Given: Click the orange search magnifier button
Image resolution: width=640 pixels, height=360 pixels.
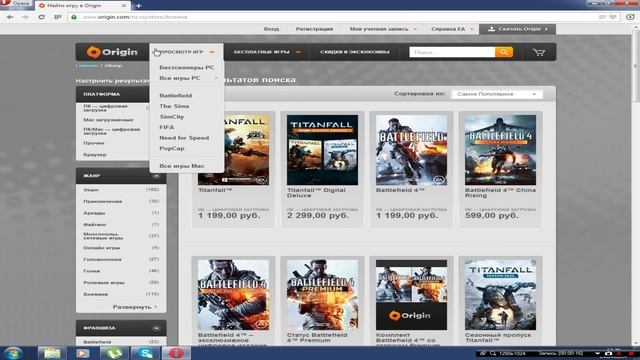Looking at the screenshot, I should click(x=504, y=52).
